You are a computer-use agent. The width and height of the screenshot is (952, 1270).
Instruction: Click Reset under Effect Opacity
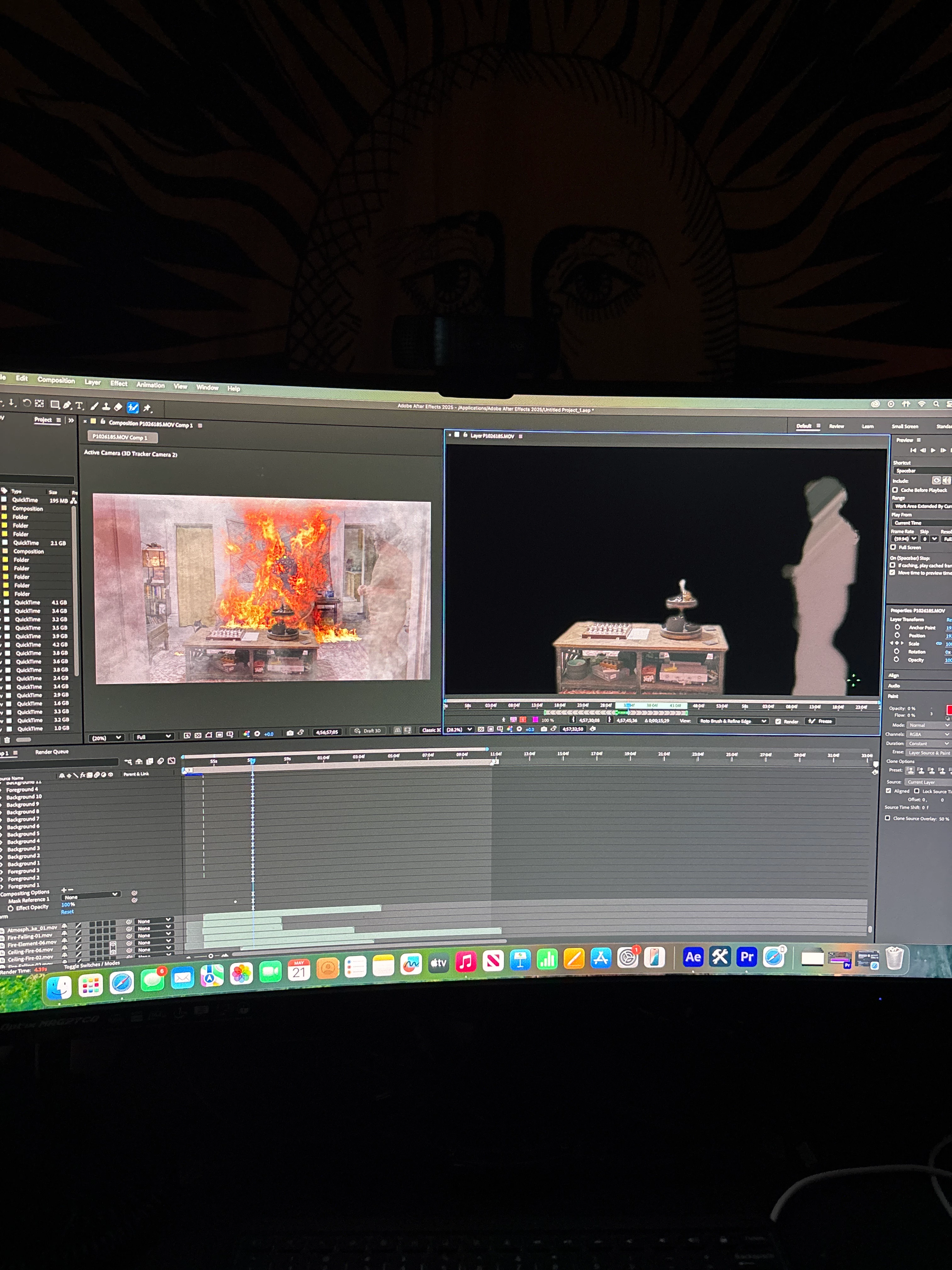click(67, 912)
